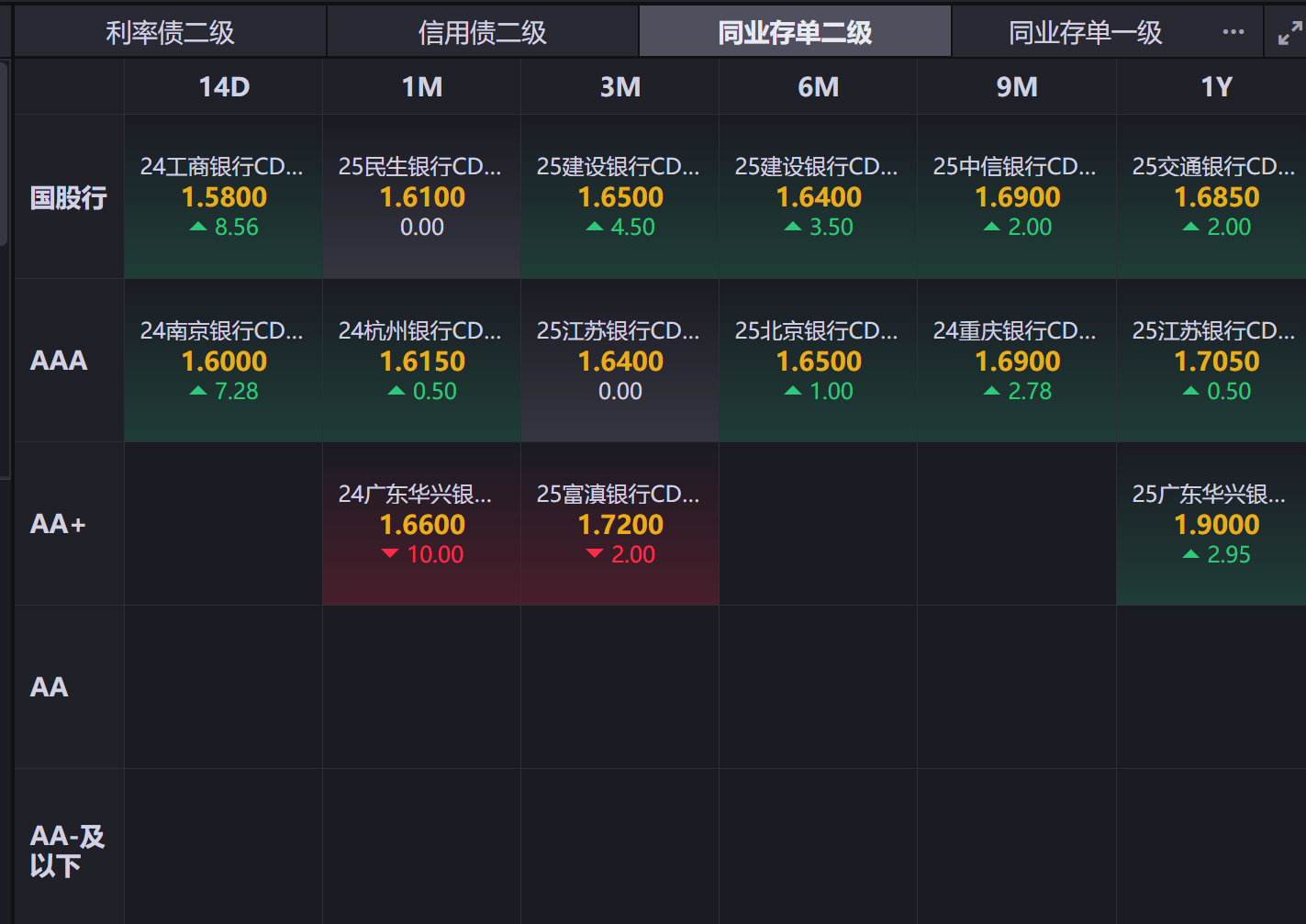The width and height of the screenshot is (1306, 924).
Task: Open 25交通银行CD cell at 1.6850
Action: pos(1211,197)
